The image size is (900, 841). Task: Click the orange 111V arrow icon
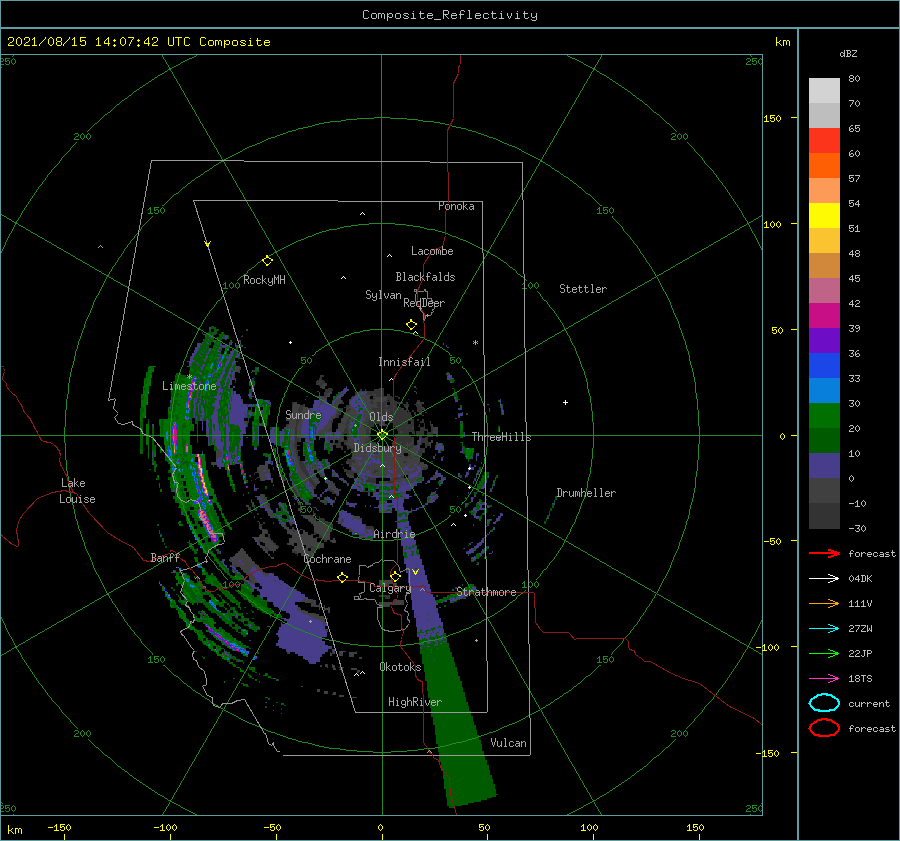[x=824, y=603]
